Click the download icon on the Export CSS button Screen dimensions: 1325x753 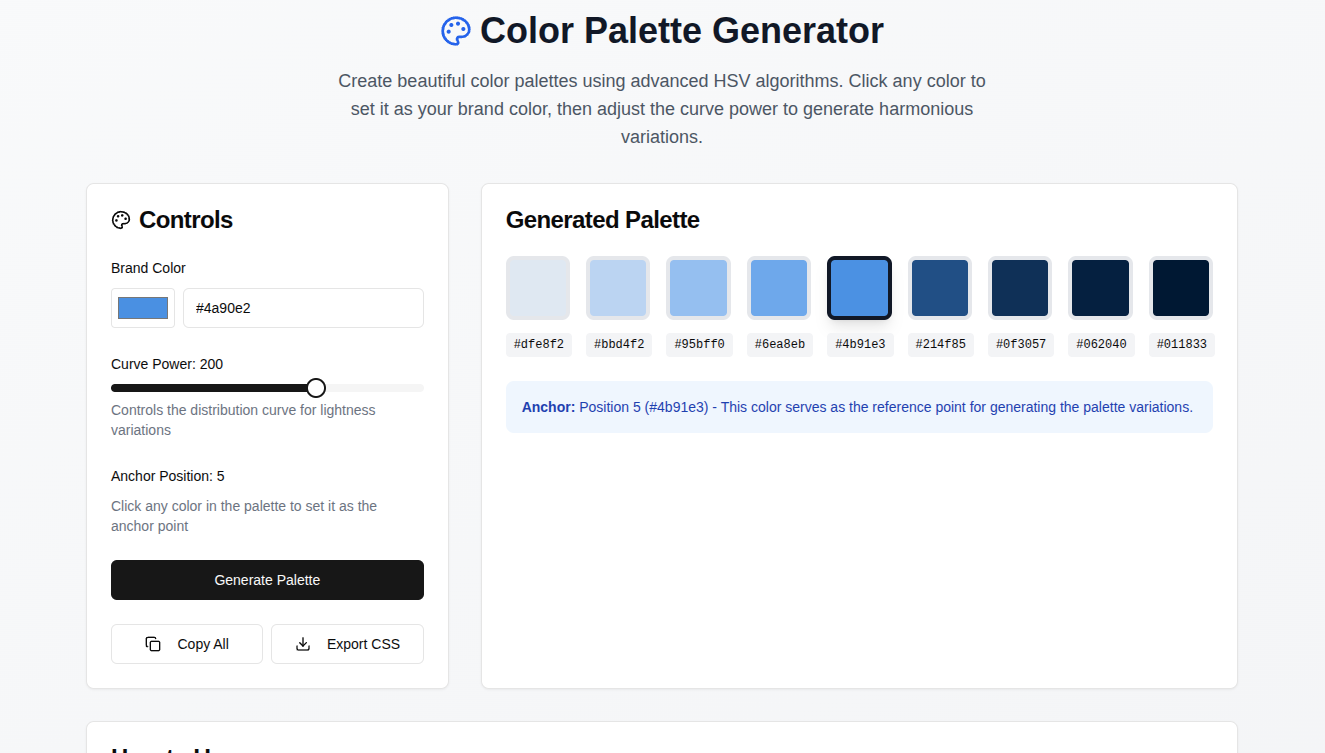(x=302, y=644)
